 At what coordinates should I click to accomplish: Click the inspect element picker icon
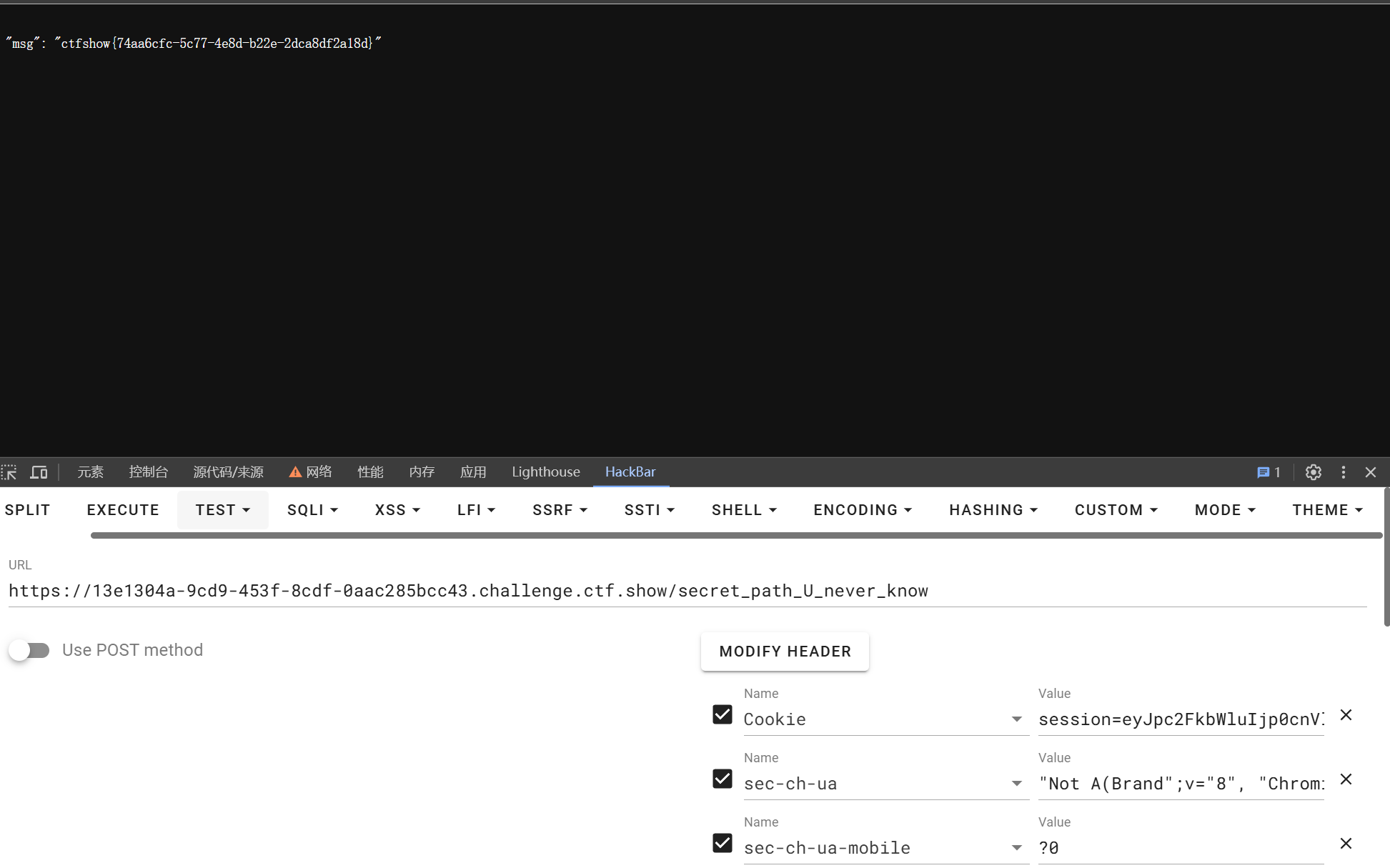click(9, 472)
